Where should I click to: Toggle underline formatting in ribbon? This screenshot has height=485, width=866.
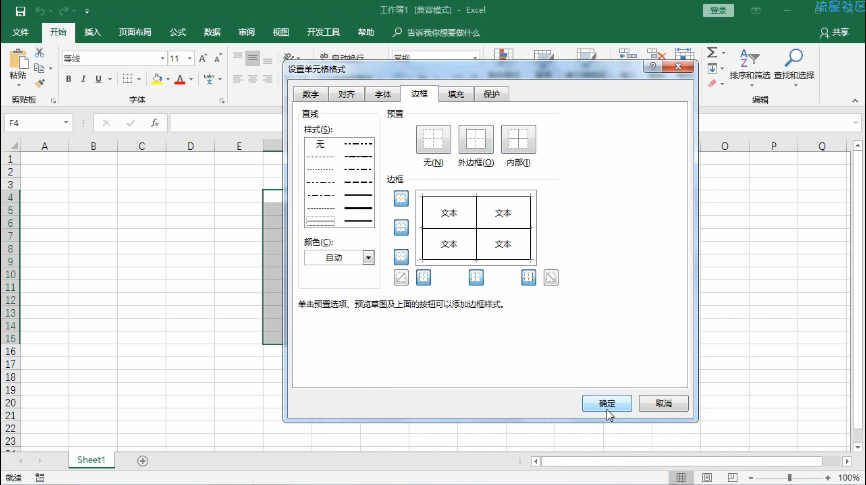(98, 79)
